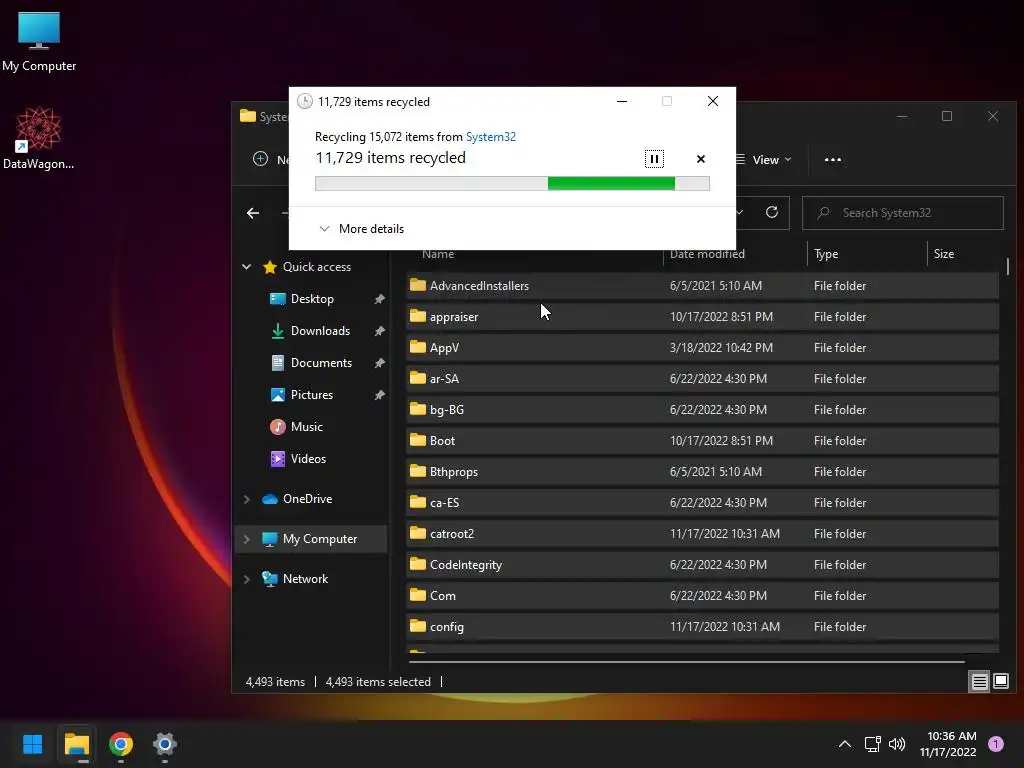Click the Search System32 field
Image resolution: width=1024 pixels, height=768 pixels.
point(903,213)
